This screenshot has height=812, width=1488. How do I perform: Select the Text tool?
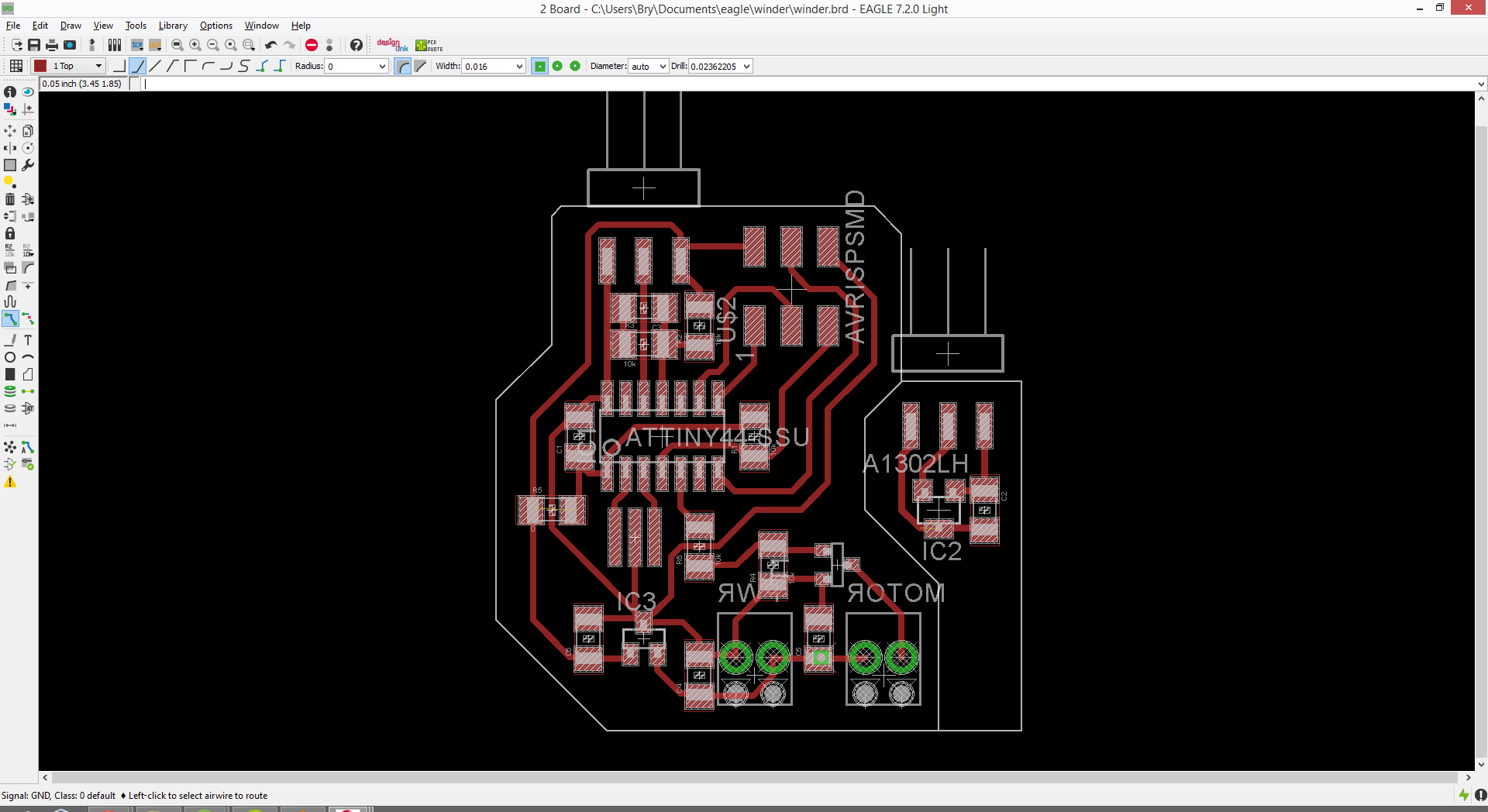pyautogui.click(x=28, y=340)
